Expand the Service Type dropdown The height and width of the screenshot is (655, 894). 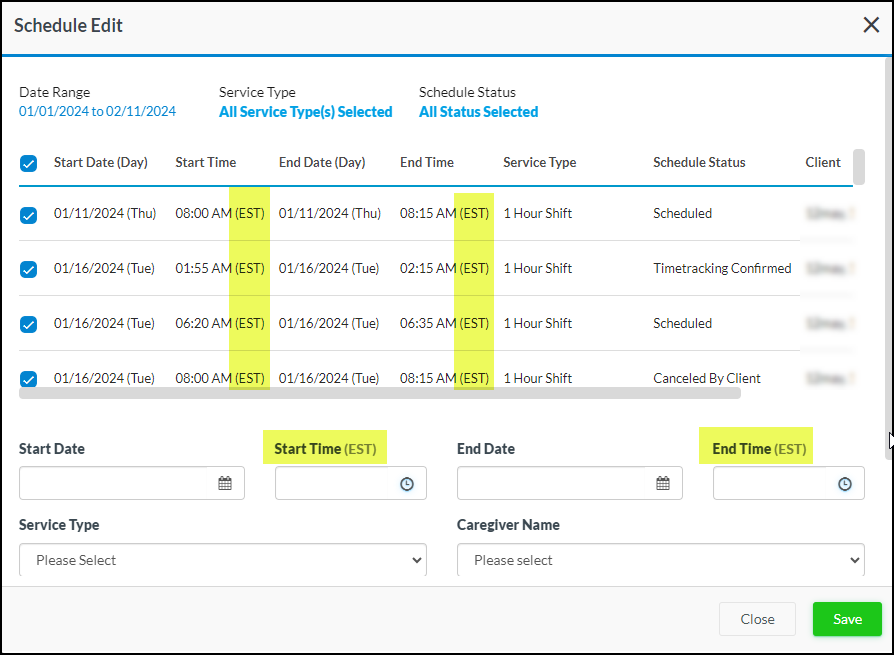(223, 560)
